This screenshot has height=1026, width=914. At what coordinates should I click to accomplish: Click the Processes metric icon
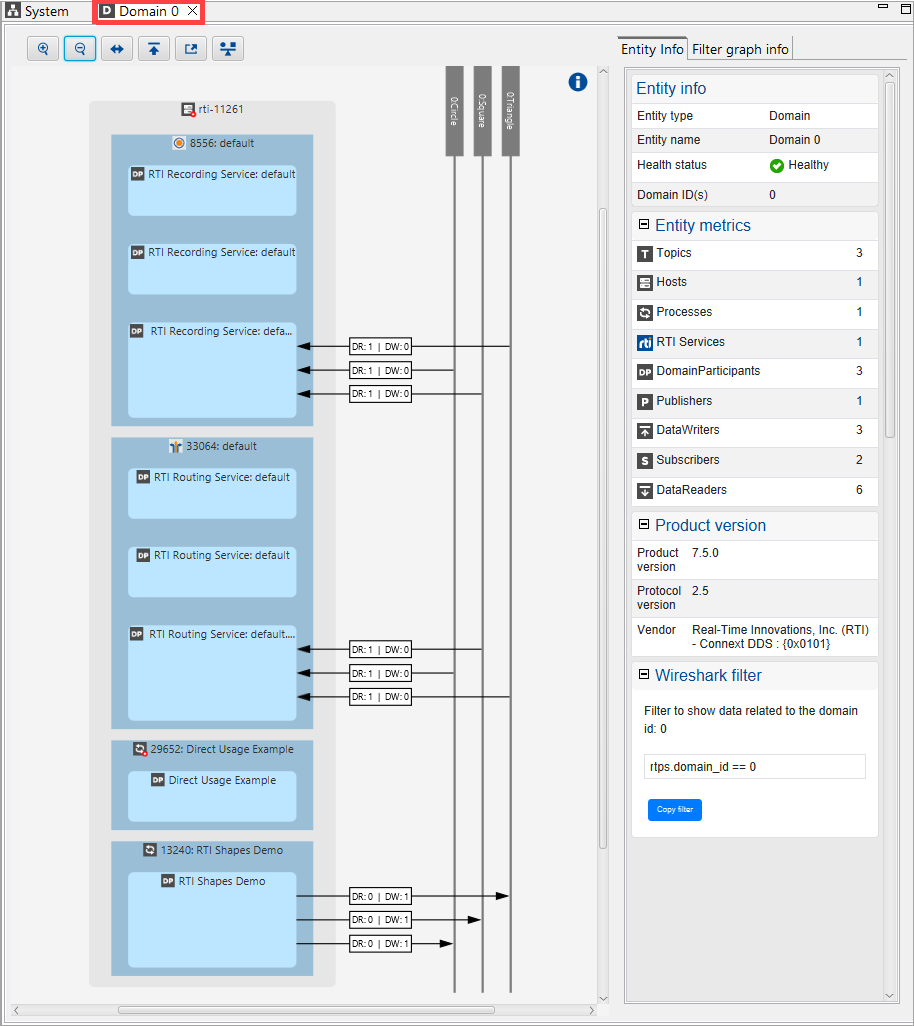tap(645, 313)
